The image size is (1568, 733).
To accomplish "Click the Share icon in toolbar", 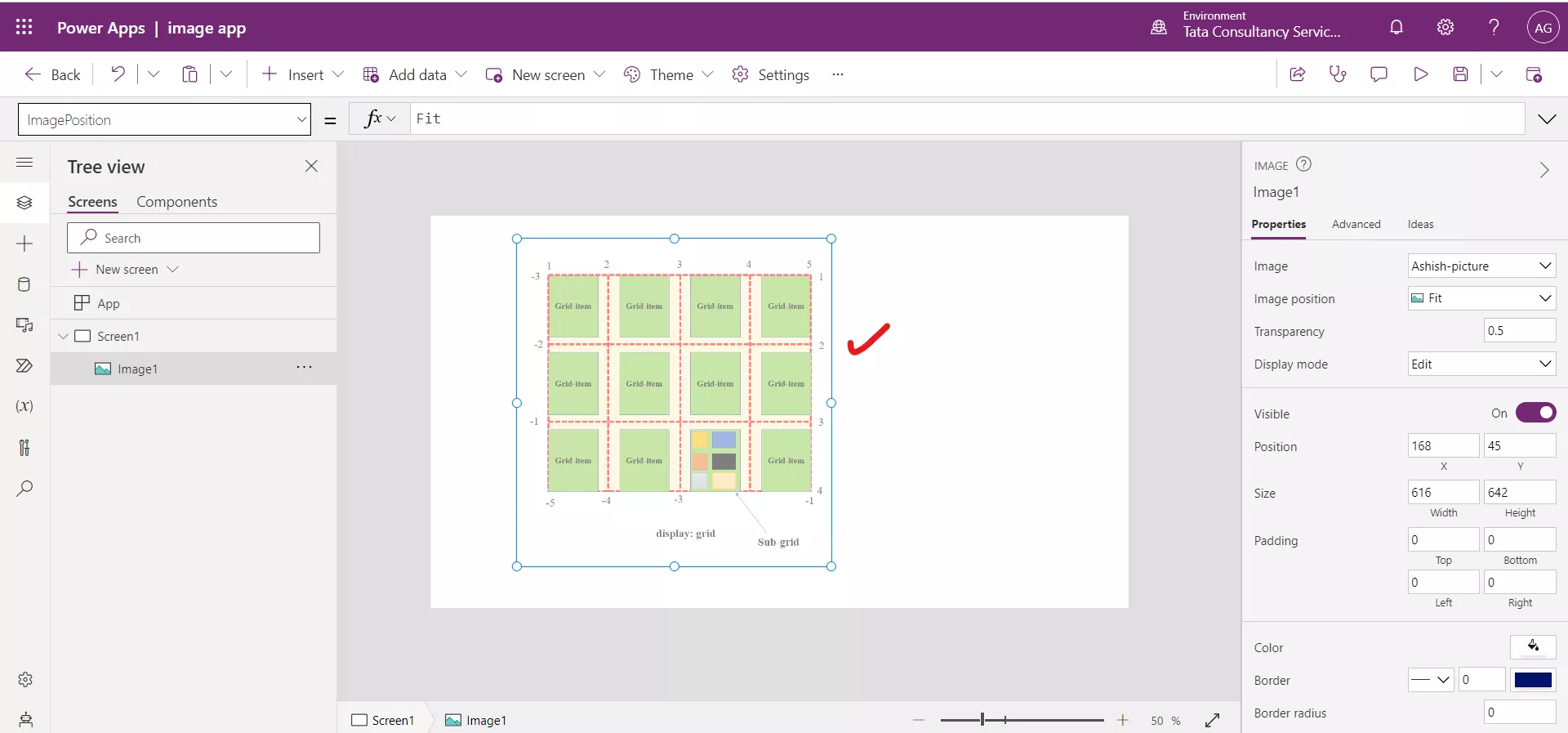I will (x=1297, y=74).
